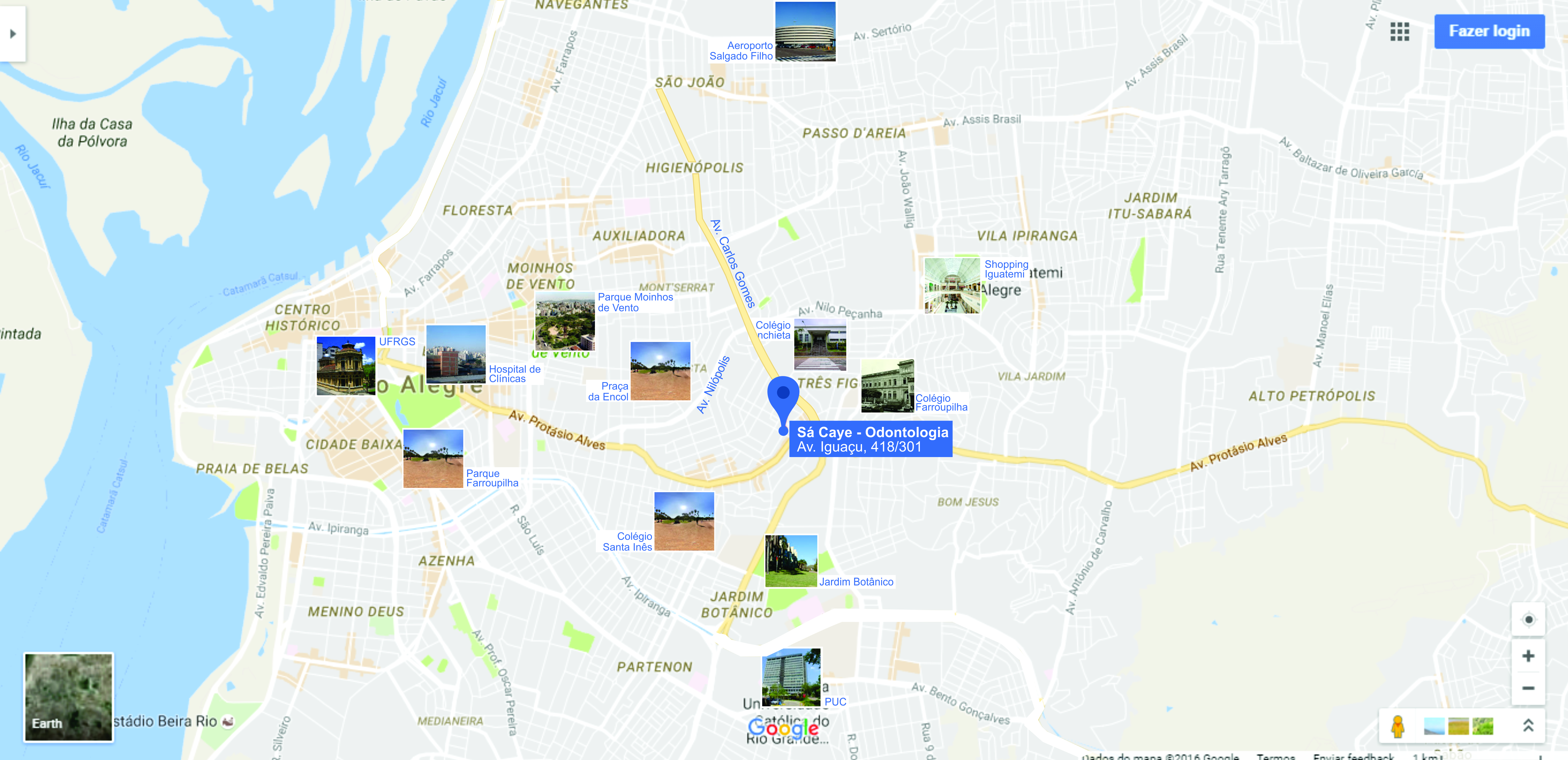This screenshot has width=1568, height=760.
Task: Click the Estádio Beira Rio stadium icon
Action: pyautogui.click(x=228, y=722)
